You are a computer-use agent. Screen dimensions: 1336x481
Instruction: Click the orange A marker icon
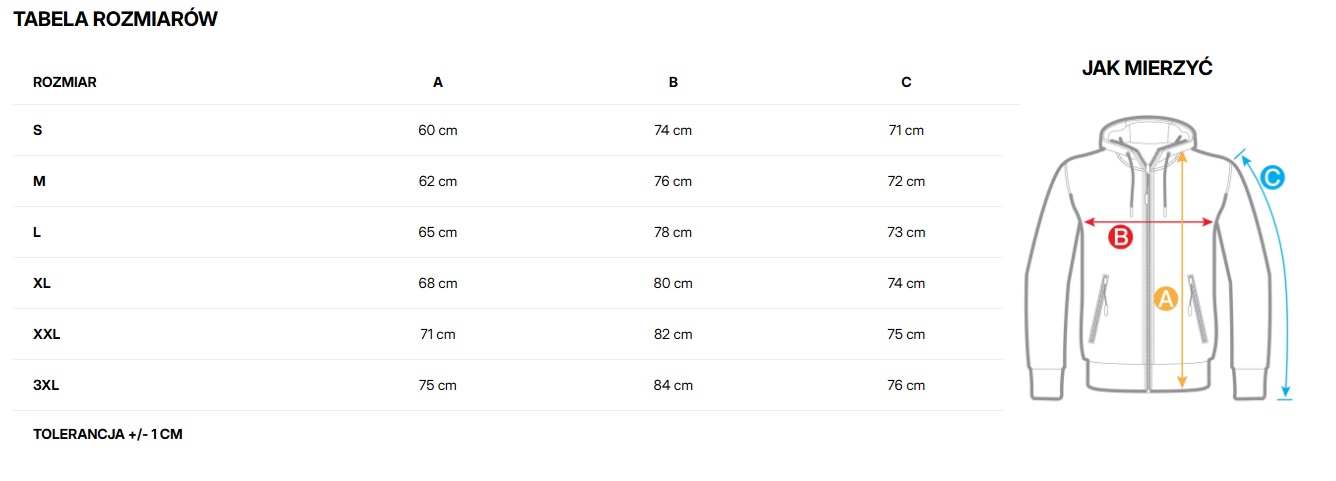pos(1165,298)
